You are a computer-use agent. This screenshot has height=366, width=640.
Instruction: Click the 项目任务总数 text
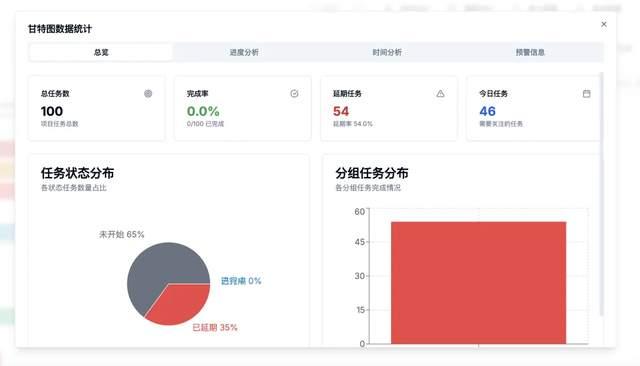click(59, 124)
